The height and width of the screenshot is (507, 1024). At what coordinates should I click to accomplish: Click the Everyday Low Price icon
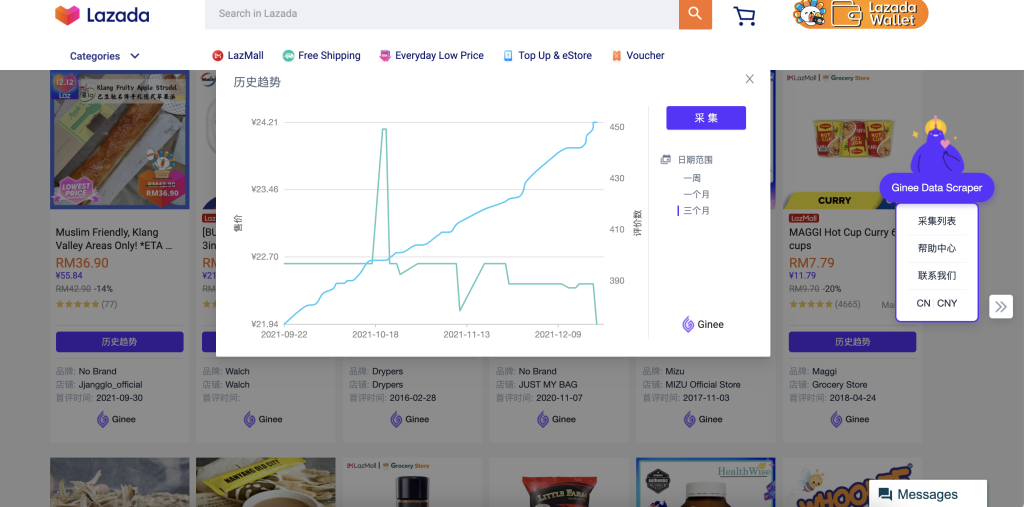click(x=385, y=56)
